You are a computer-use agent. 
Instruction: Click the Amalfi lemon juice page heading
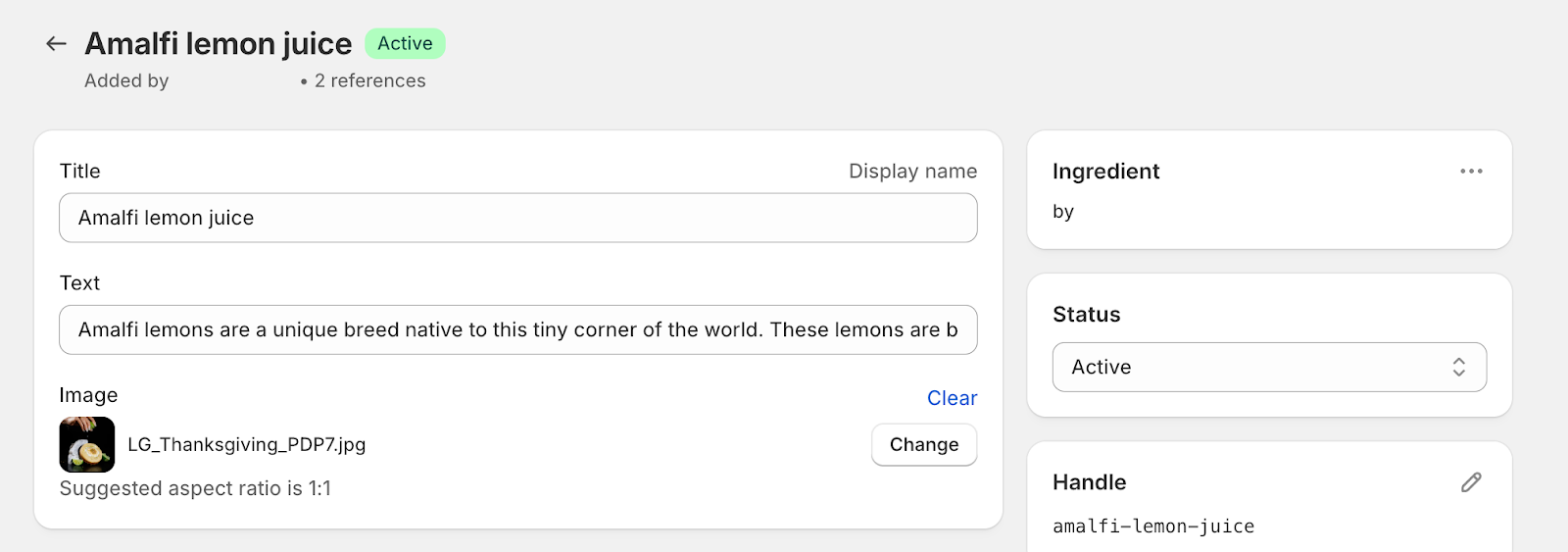[219, 43]
